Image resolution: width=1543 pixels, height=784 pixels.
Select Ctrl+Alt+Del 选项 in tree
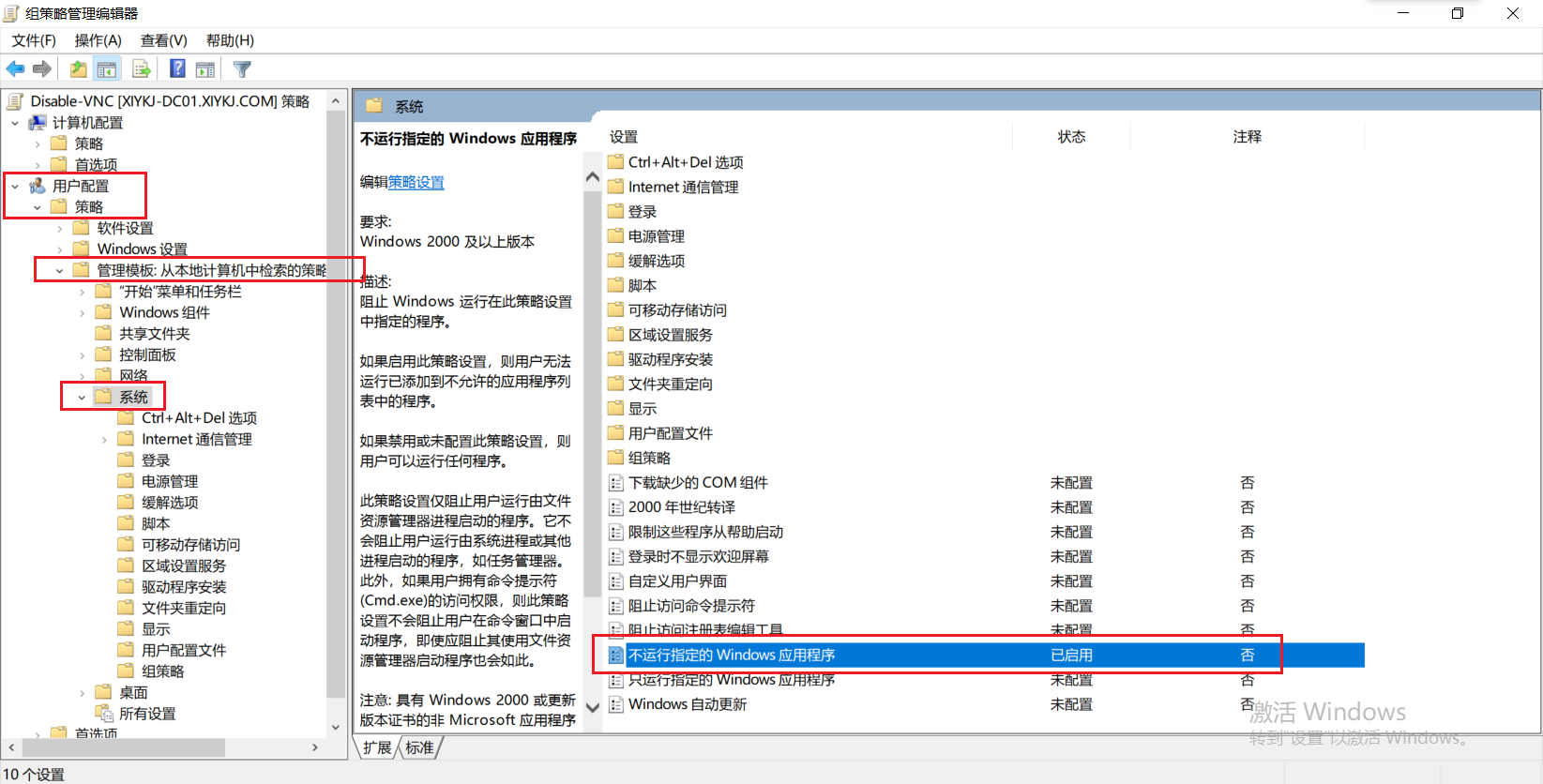(x=199, y=418)
